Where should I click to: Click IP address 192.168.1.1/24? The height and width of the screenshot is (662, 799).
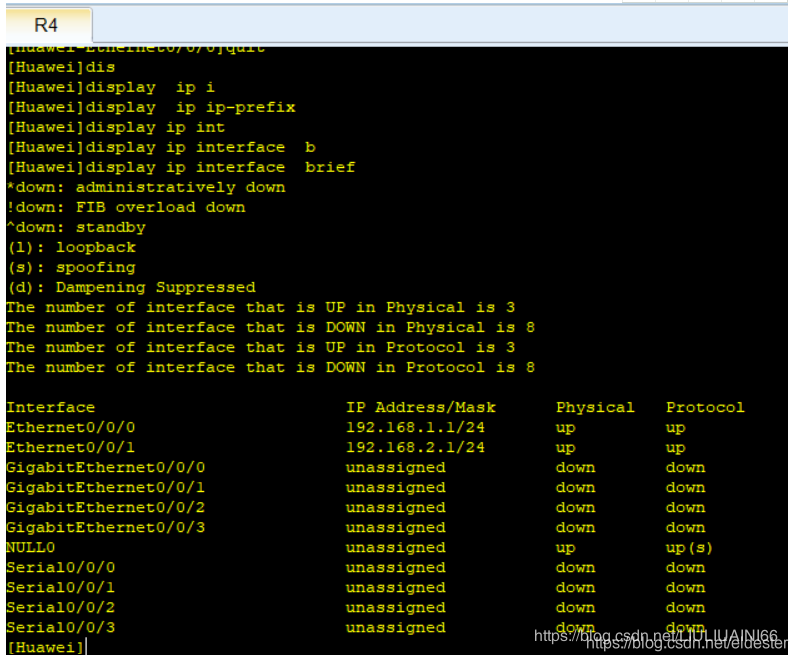tap(415, 427)
